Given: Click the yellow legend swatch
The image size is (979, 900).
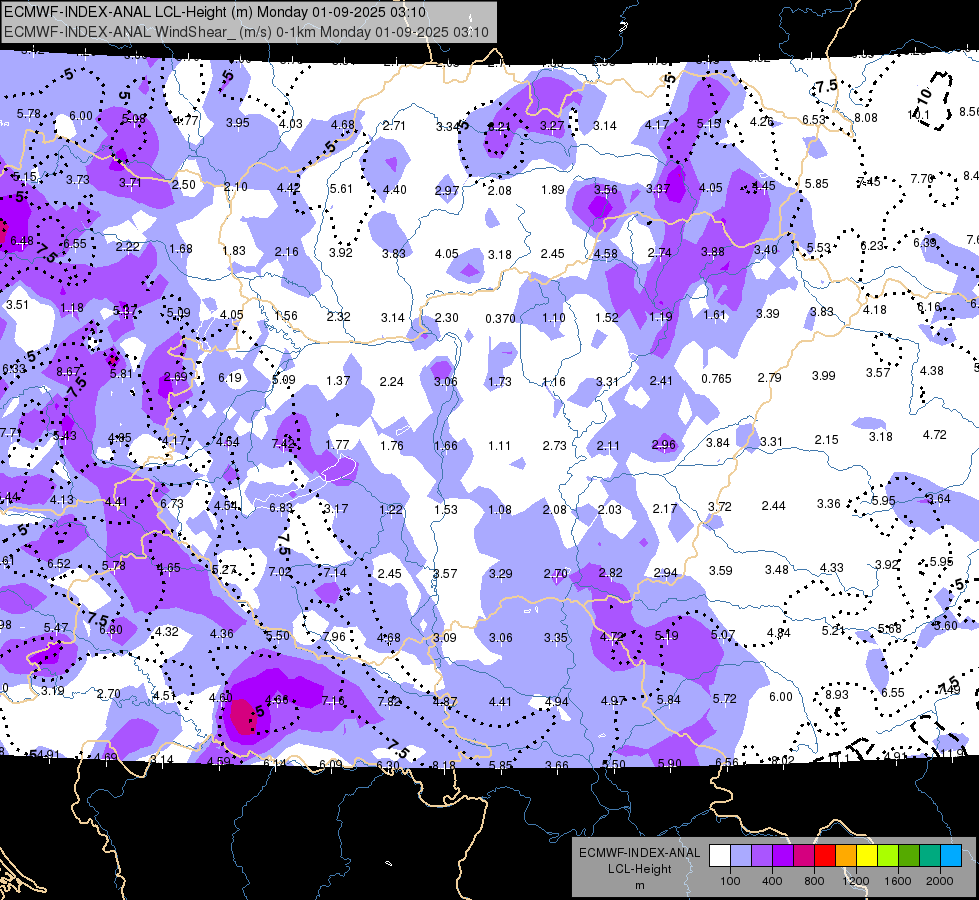Looking at the screenshot, I should pyautogui.click(x=867, y=856).
